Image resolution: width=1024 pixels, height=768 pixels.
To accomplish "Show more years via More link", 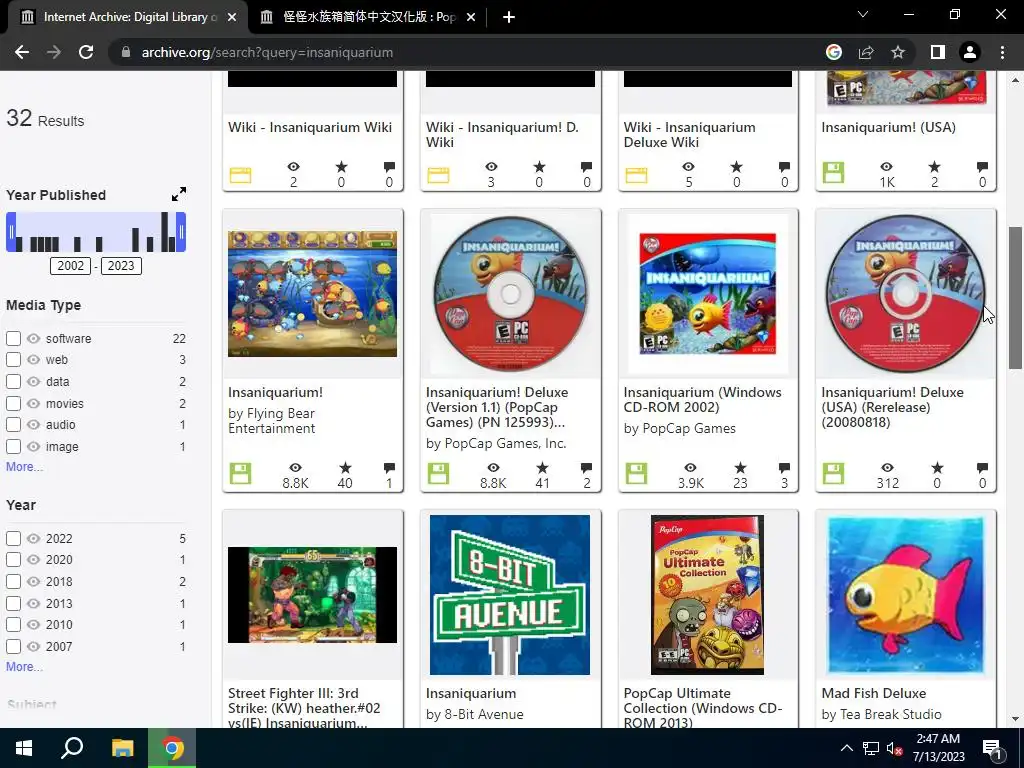I will click(24, 666).
